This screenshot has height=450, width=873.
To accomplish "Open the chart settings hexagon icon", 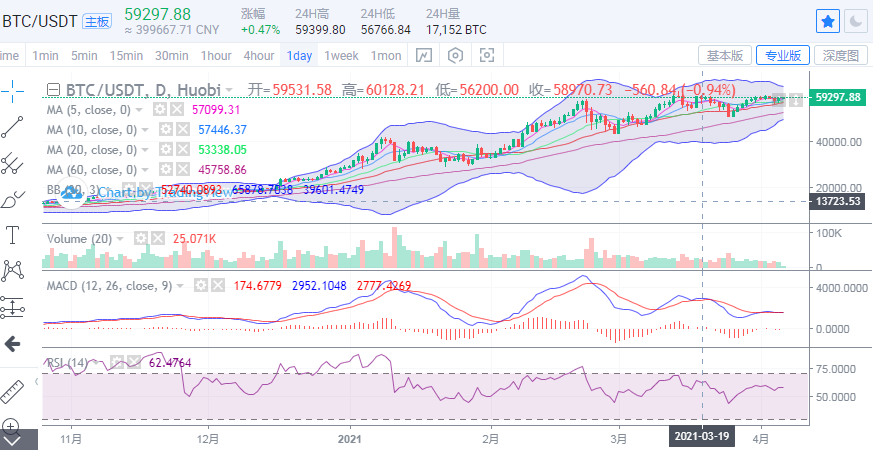I will [x=457, y=55].
